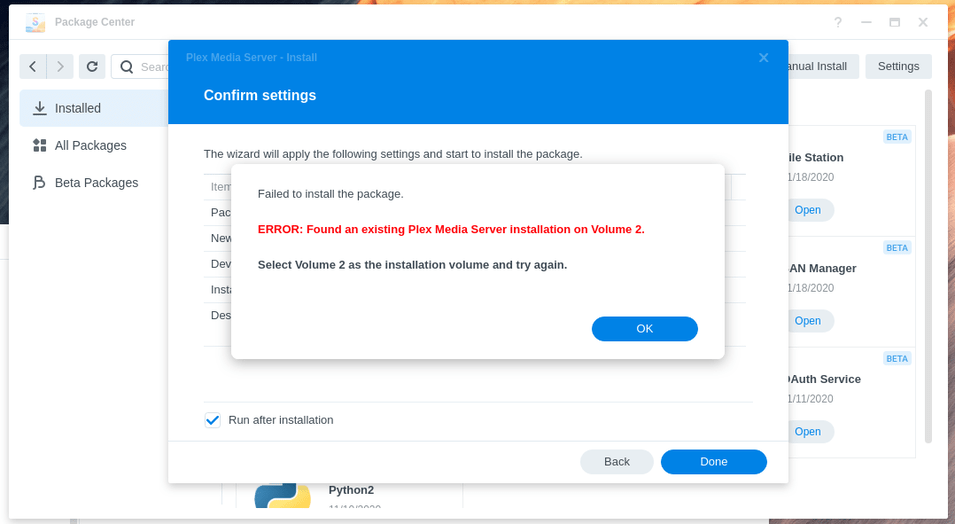The image size is (955, 524).
Task: Toggle Run after installation checkbox
Action: click(212, 420)
